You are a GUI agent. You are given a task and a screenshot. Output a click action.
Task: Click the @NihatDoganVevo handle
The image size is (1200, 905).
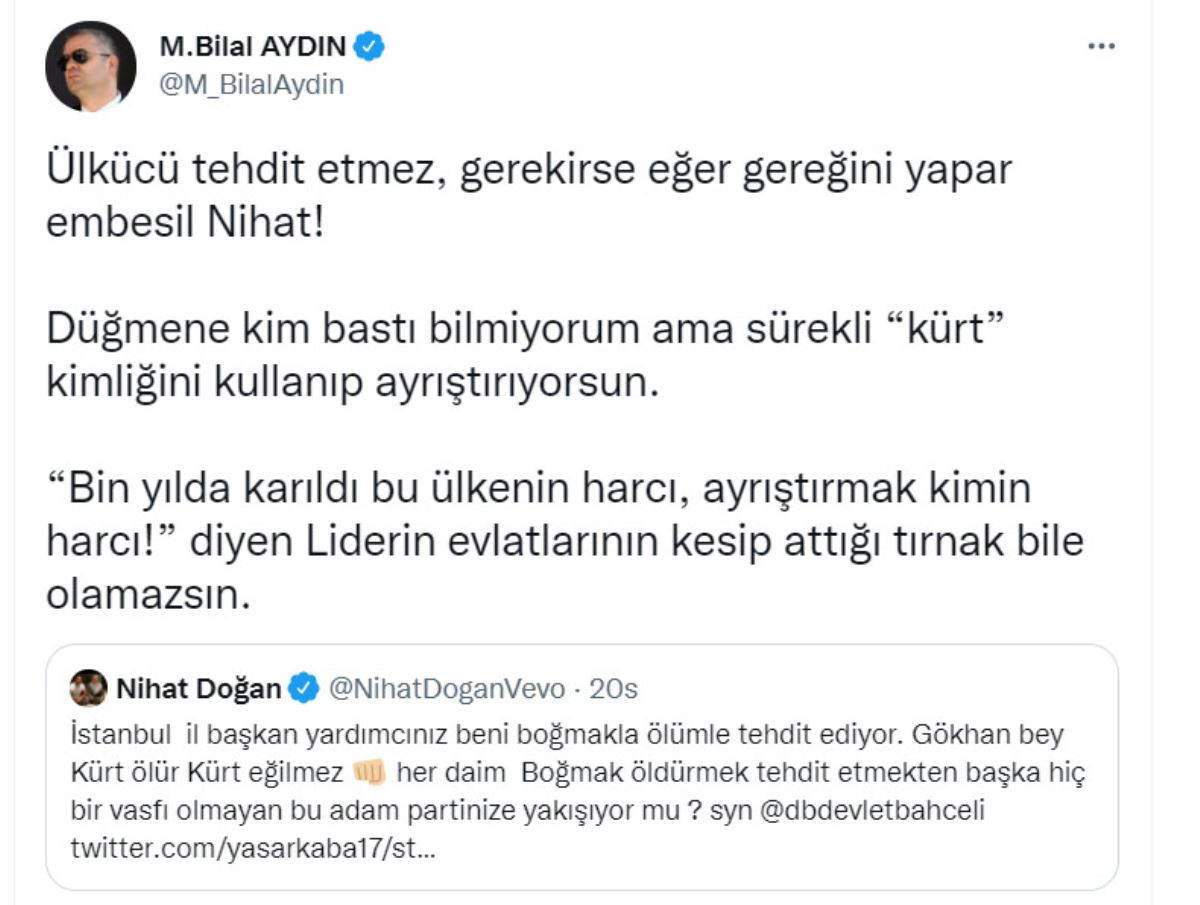(x=447, y=688)
